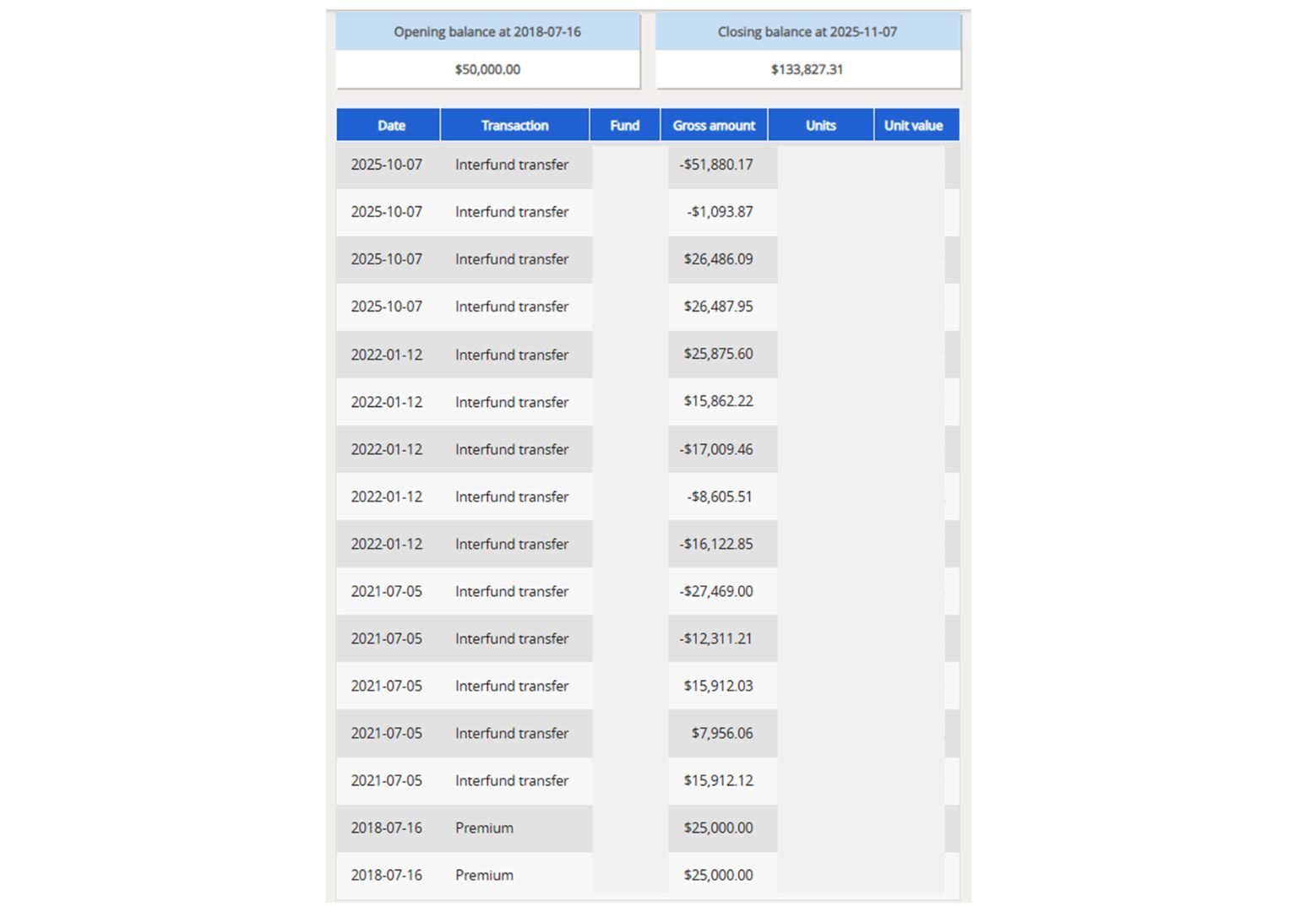Click the $133,827.31 closing balance value

pos(807,69)
